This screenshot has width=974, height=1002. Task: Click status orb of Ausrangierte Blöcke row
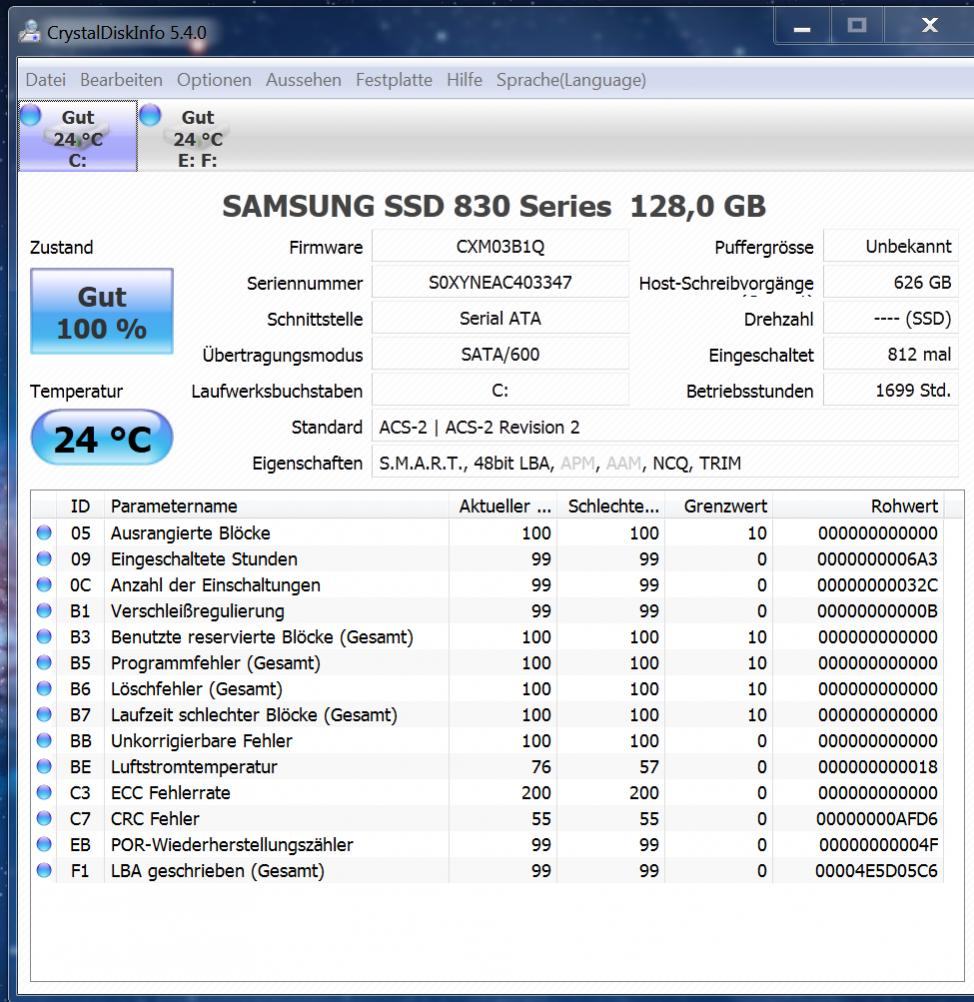44,533
